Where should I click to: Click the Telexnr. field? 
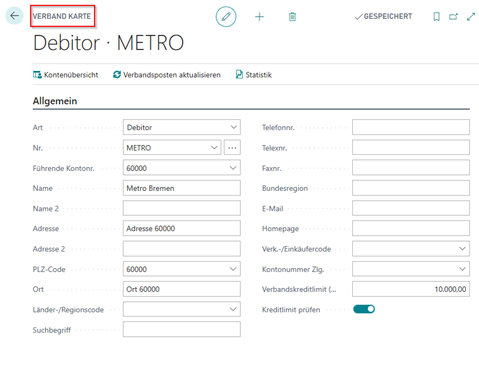411,148
